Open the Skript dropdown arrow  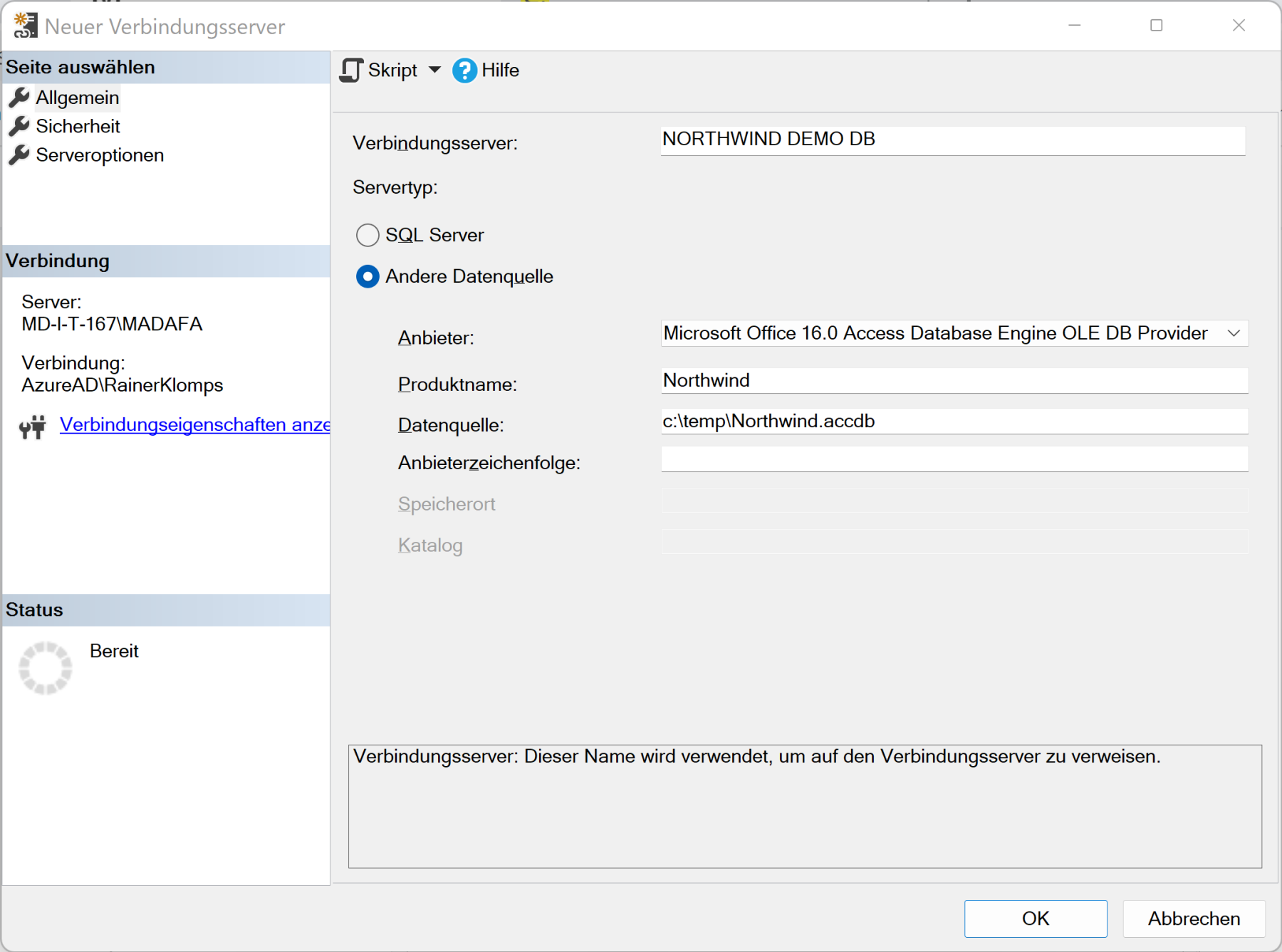tap(434, 70)
